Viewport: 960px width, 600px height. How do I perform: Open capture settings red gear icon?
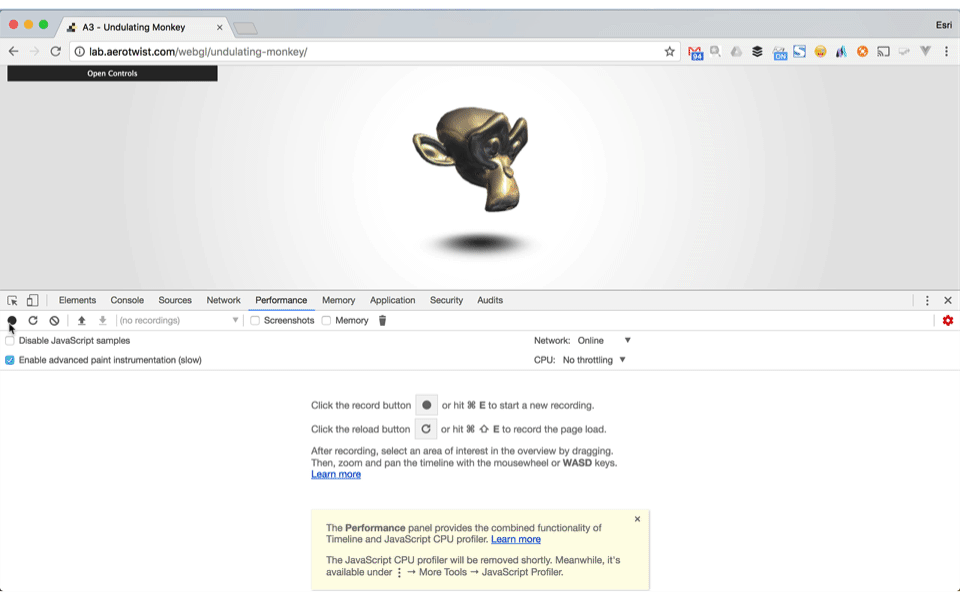pos(948,320)
